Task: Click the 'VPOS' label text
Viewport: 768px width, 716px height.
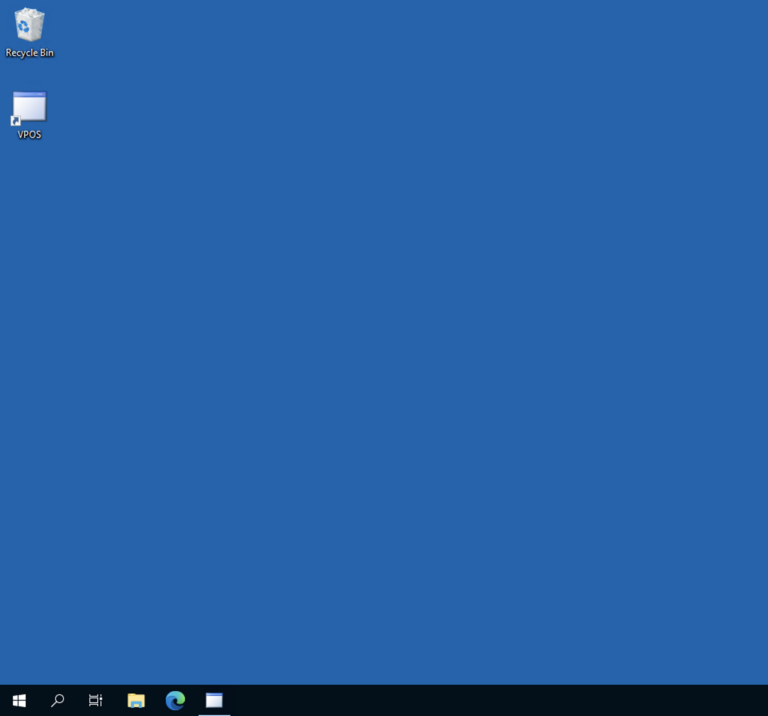Action: (29, 135)
